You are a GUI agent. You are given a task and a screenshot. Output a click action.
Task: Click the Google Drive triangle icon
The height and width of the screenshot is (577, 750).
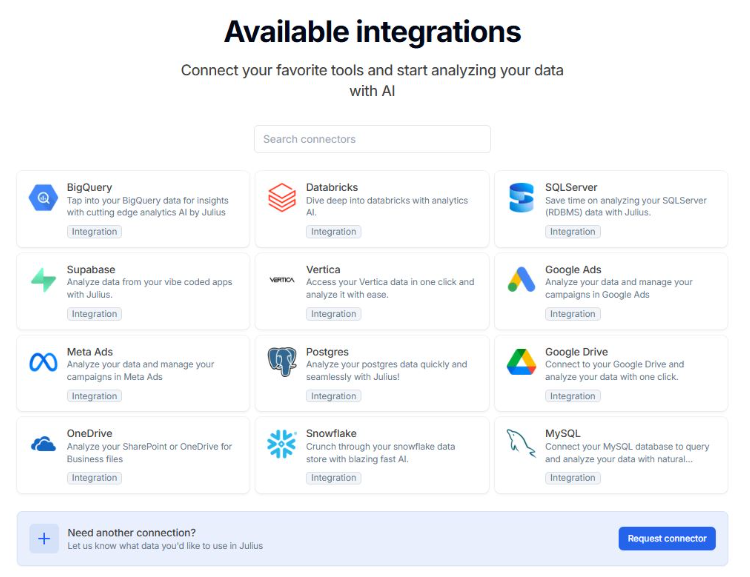tap(521, 362)
